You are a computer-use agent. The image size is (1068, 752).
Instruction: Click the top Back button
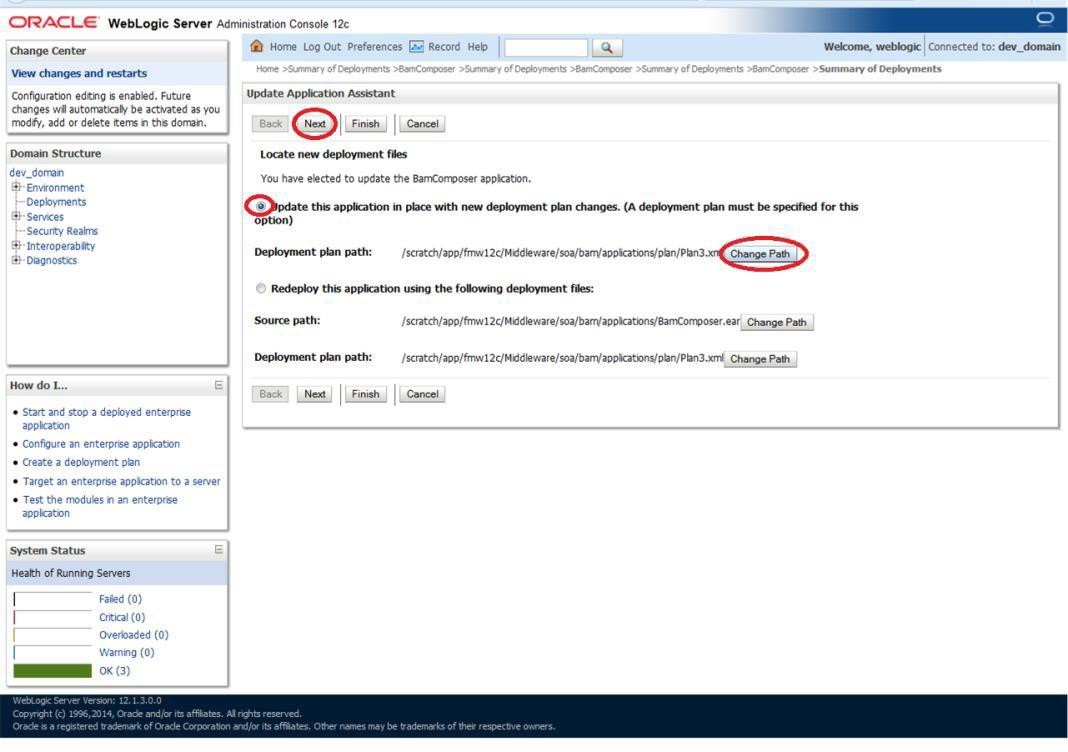coord(270,124)
